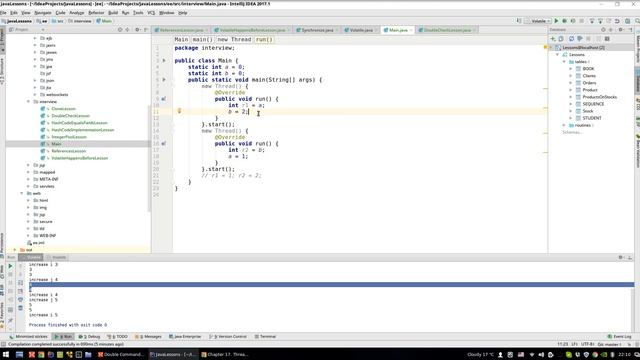Switch to DoubleCheckLesson.java tab
This screenshot has width=640, height=360.
pos(447,30)
